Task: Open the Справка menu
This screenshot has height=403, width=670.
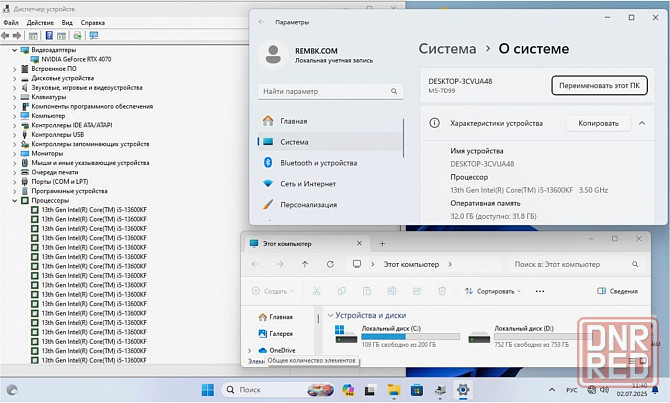Action: [93, 23]
